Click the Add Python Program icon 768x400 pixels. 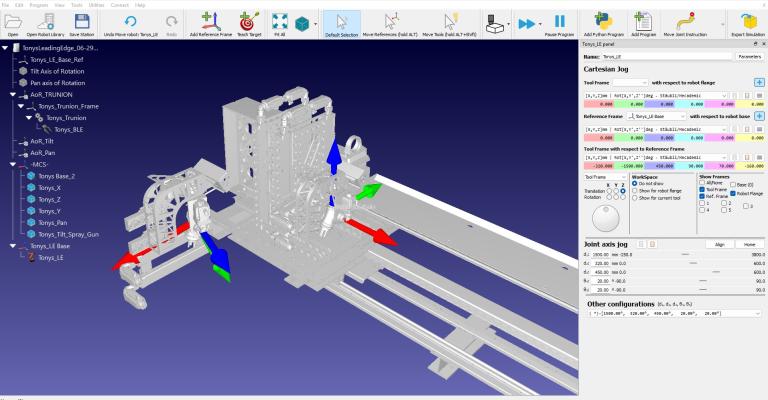pos(603,22)
